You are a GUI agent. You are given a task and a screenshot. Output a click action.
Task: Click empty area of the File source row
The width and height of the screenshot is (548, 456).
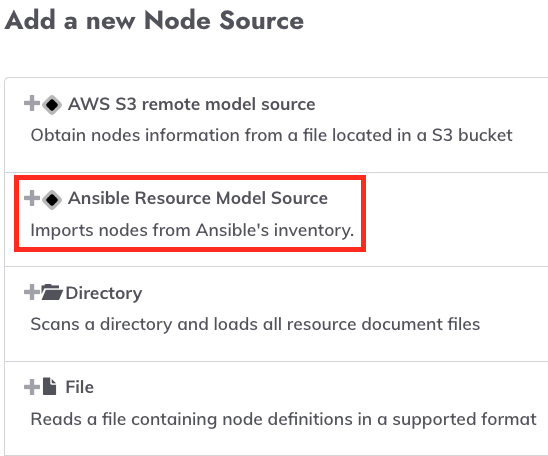click(x=315, y=388)
